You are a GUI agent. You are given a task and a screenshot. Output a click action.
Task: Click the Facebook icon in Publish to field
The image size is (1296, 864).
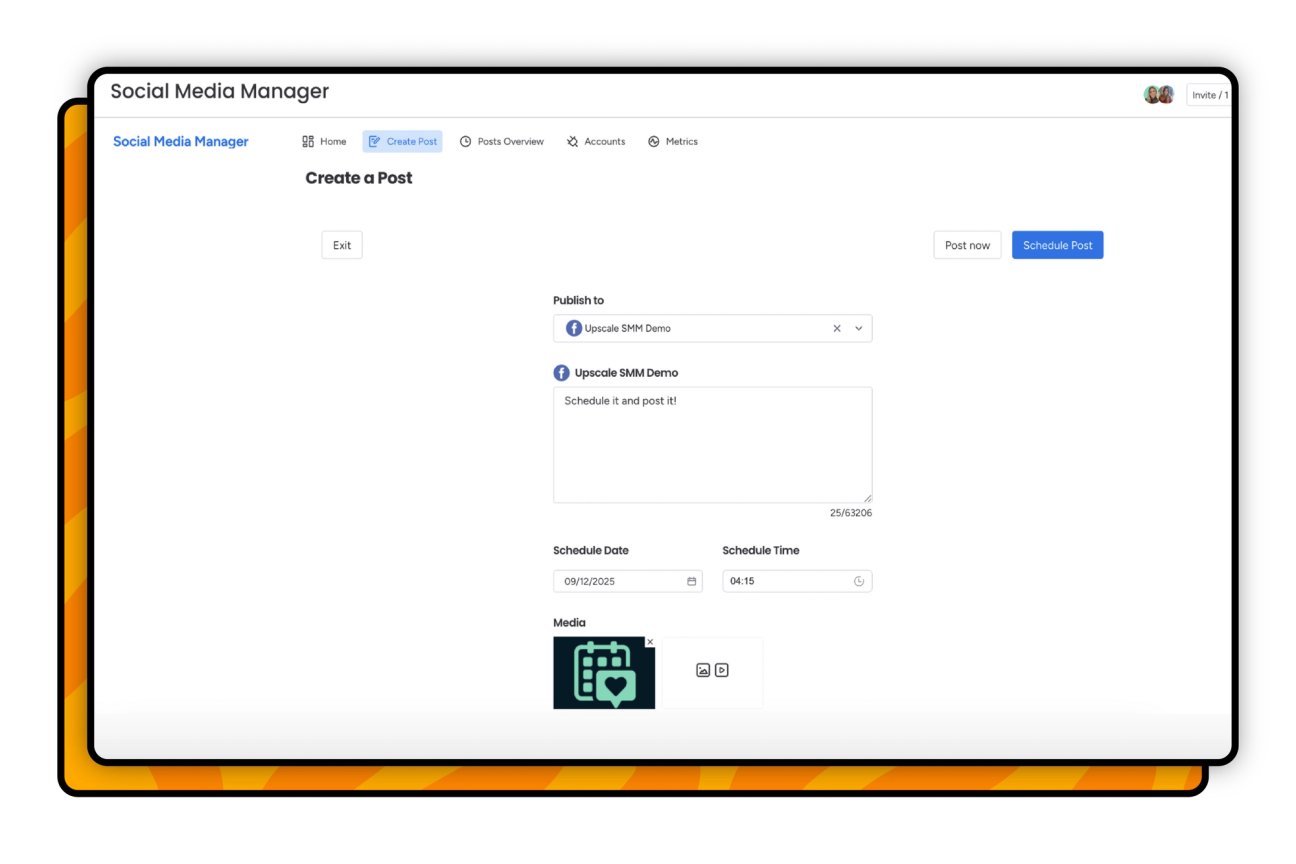coord(573,327)
